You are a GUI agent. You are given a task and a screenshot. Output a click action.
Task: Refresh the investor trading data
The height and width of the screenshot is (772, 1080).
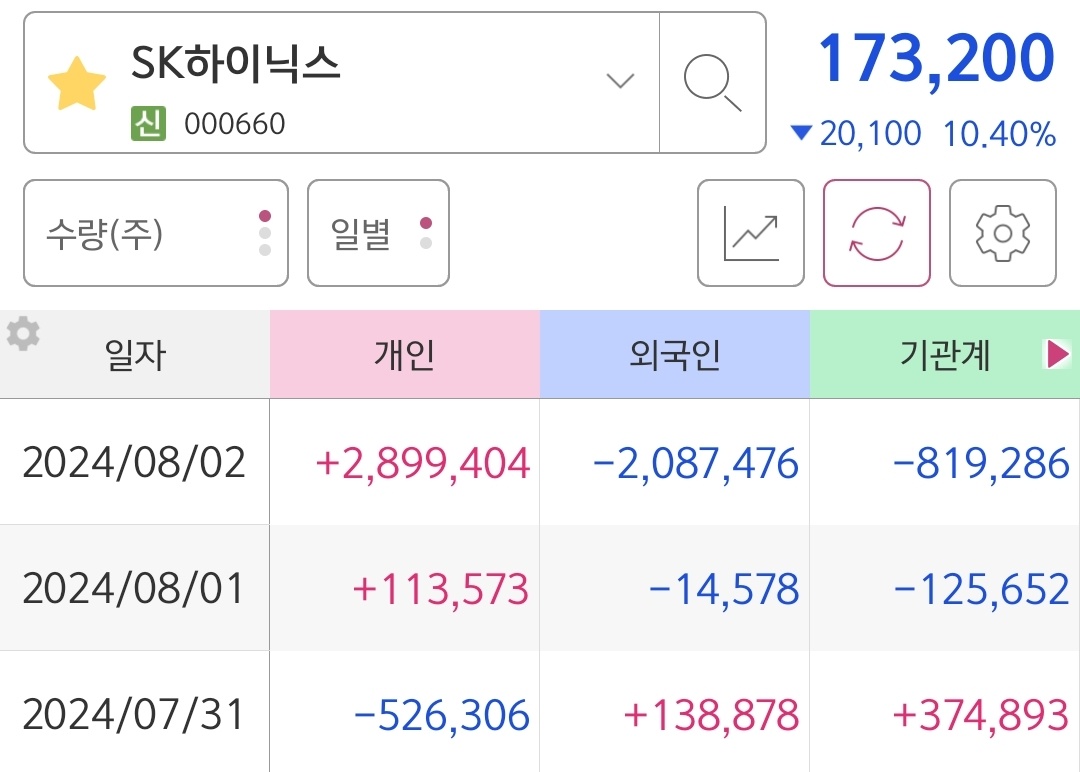coord(877,232)
